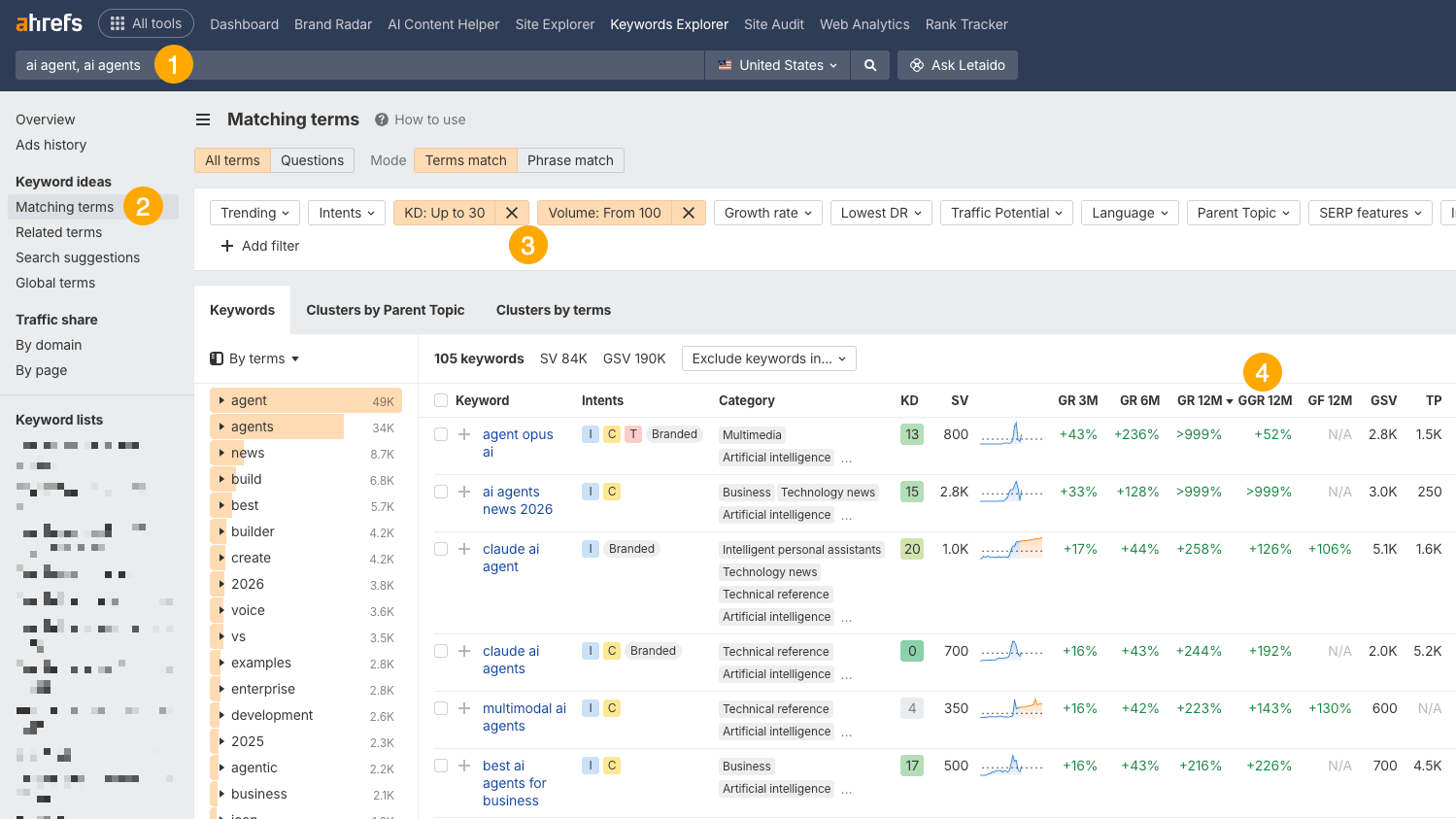Open the Parent Topic filter dropdown
Screen dimensions: 1456x819
coord(1243,213)
